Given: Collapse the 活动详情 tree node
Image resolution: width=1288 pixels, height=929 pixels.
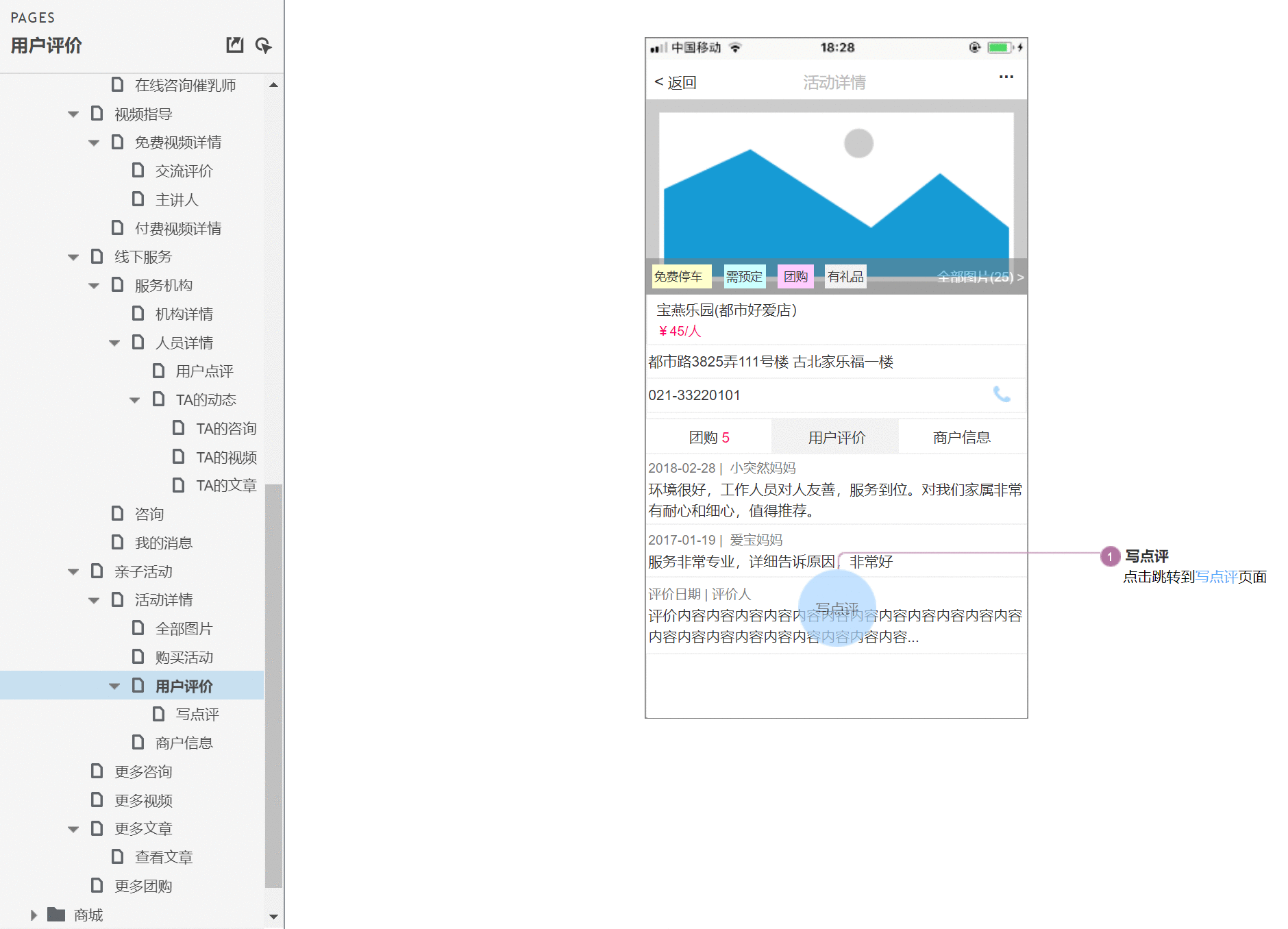Looking at the screenshot, I should pos(94,600).
